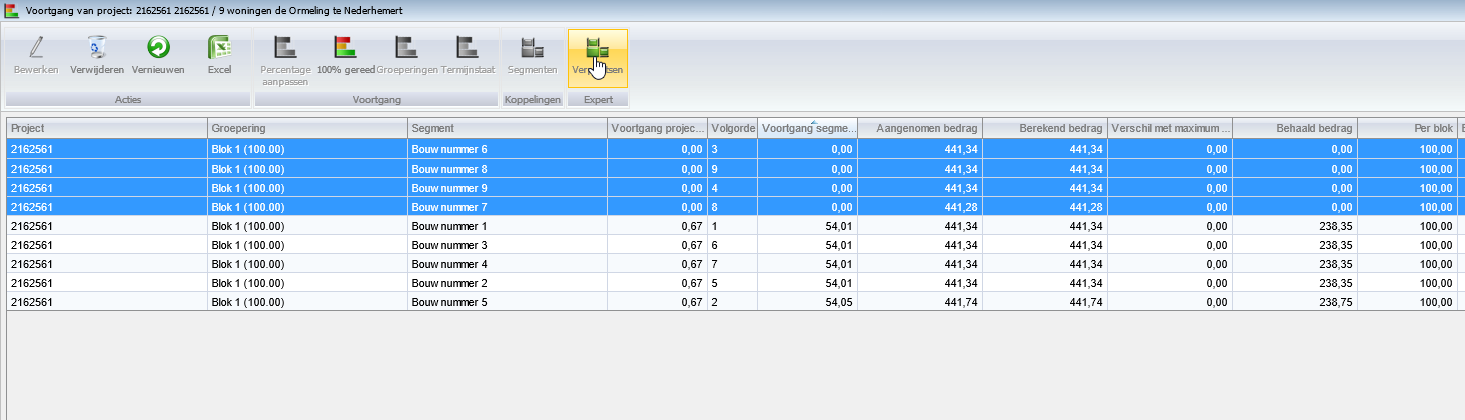Click the Verwijderen recycle bin icon

(x=97, y=48)
